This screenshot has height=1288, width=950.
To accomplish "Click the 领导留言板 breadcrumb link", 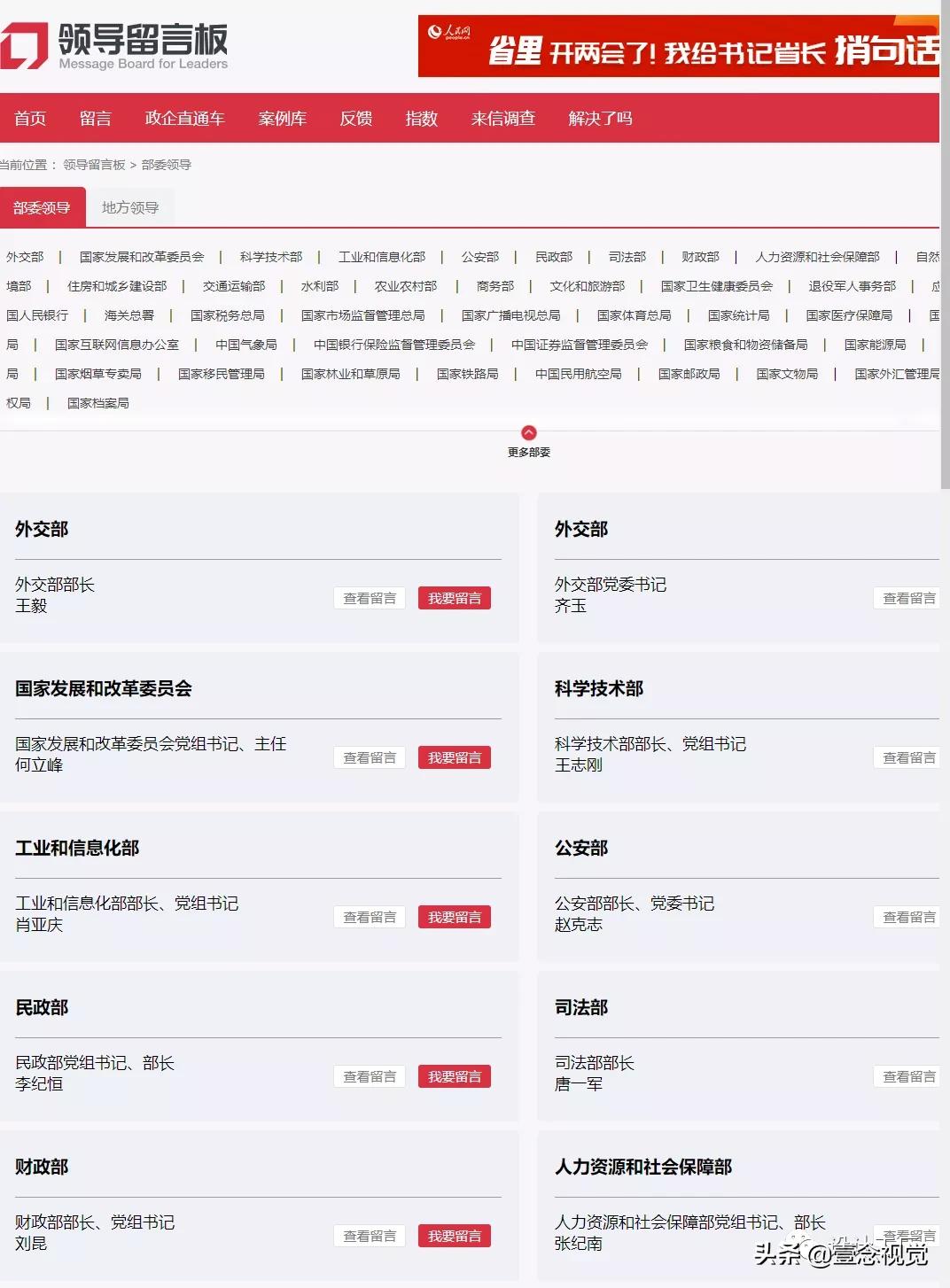I will pyautogui.click(x=92, y=165).
